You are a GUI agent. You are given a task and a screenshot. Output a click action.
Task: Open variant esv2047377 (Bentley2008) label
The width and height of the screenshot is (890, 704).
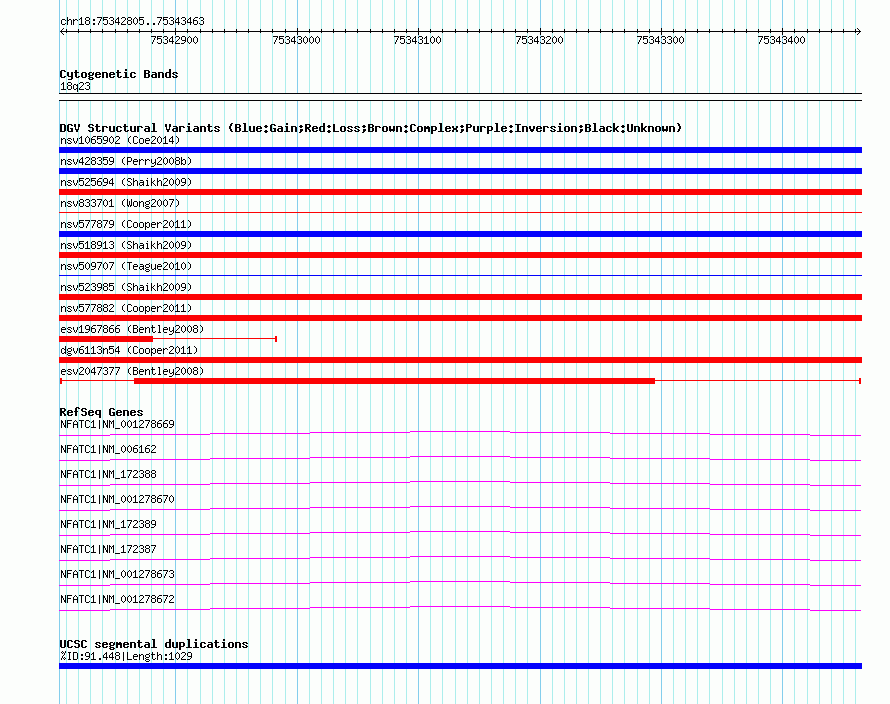[132, 371]
